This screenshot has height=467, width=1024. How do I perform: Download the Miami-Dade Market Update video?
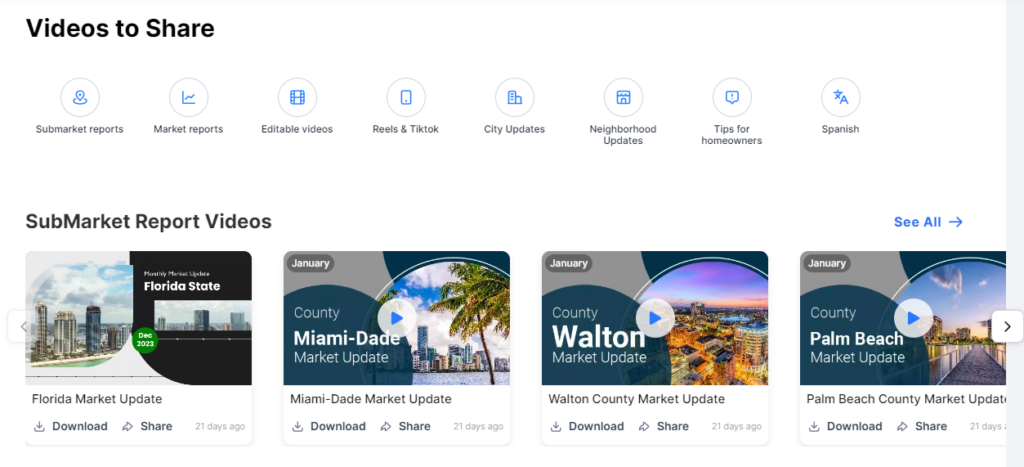click(x=329, y=426)
